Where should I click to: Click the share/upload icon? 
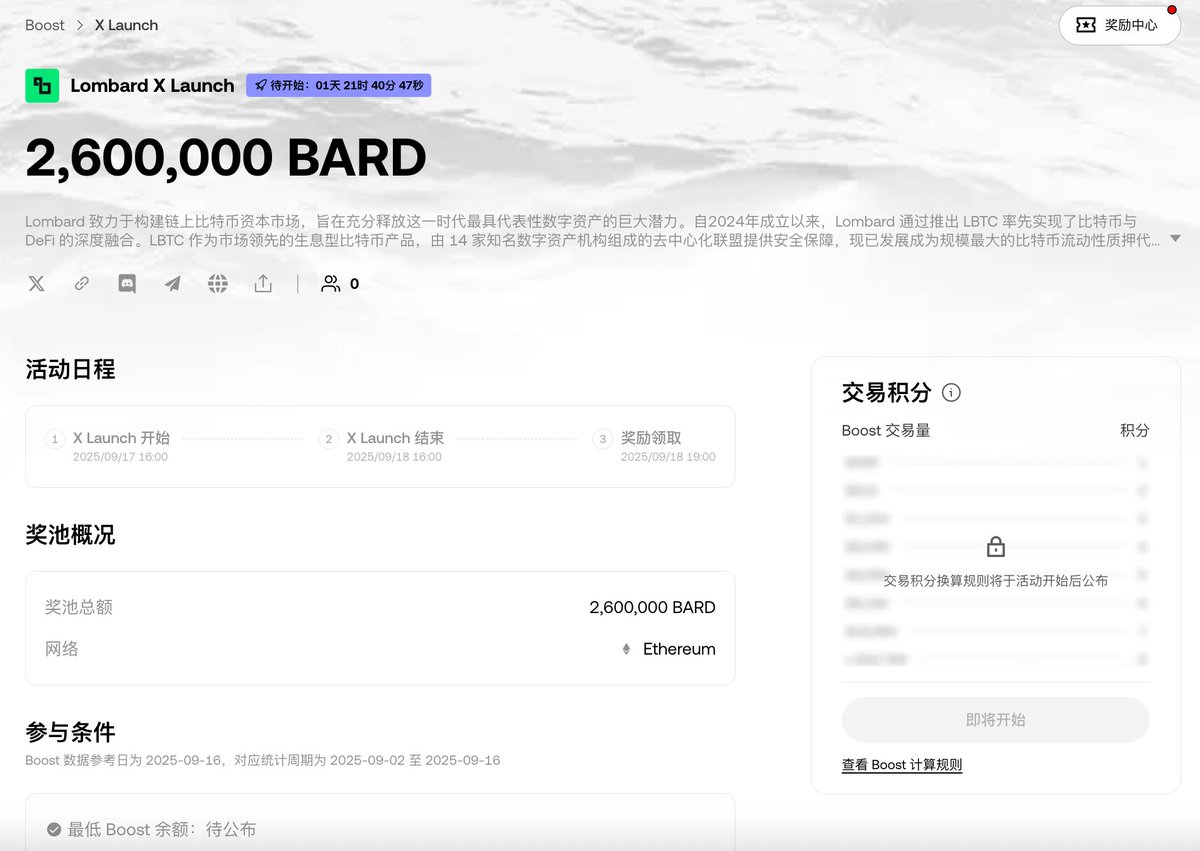tap(263, 284)
